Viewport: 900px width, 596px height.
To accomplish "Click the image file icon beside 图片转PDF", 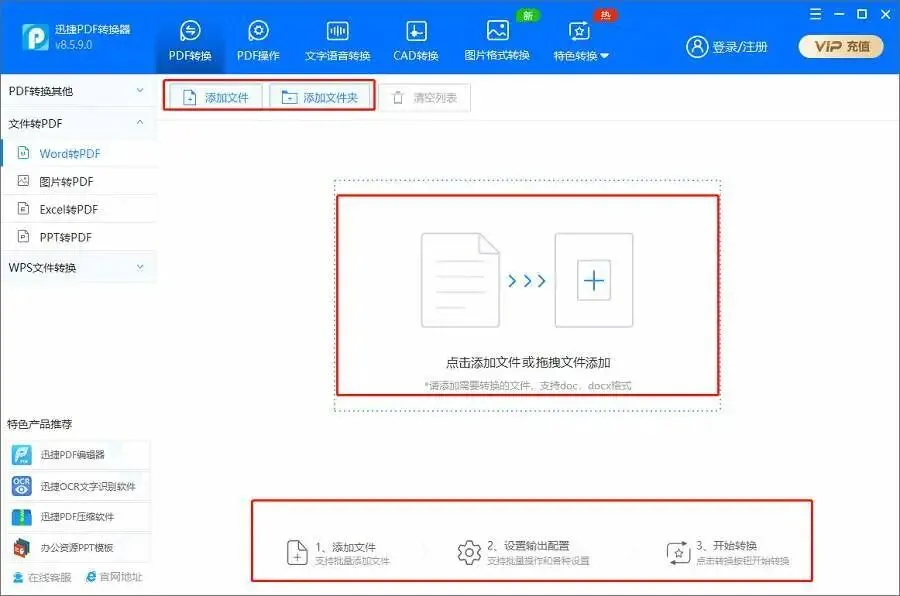I will click(x=24, y=181).
